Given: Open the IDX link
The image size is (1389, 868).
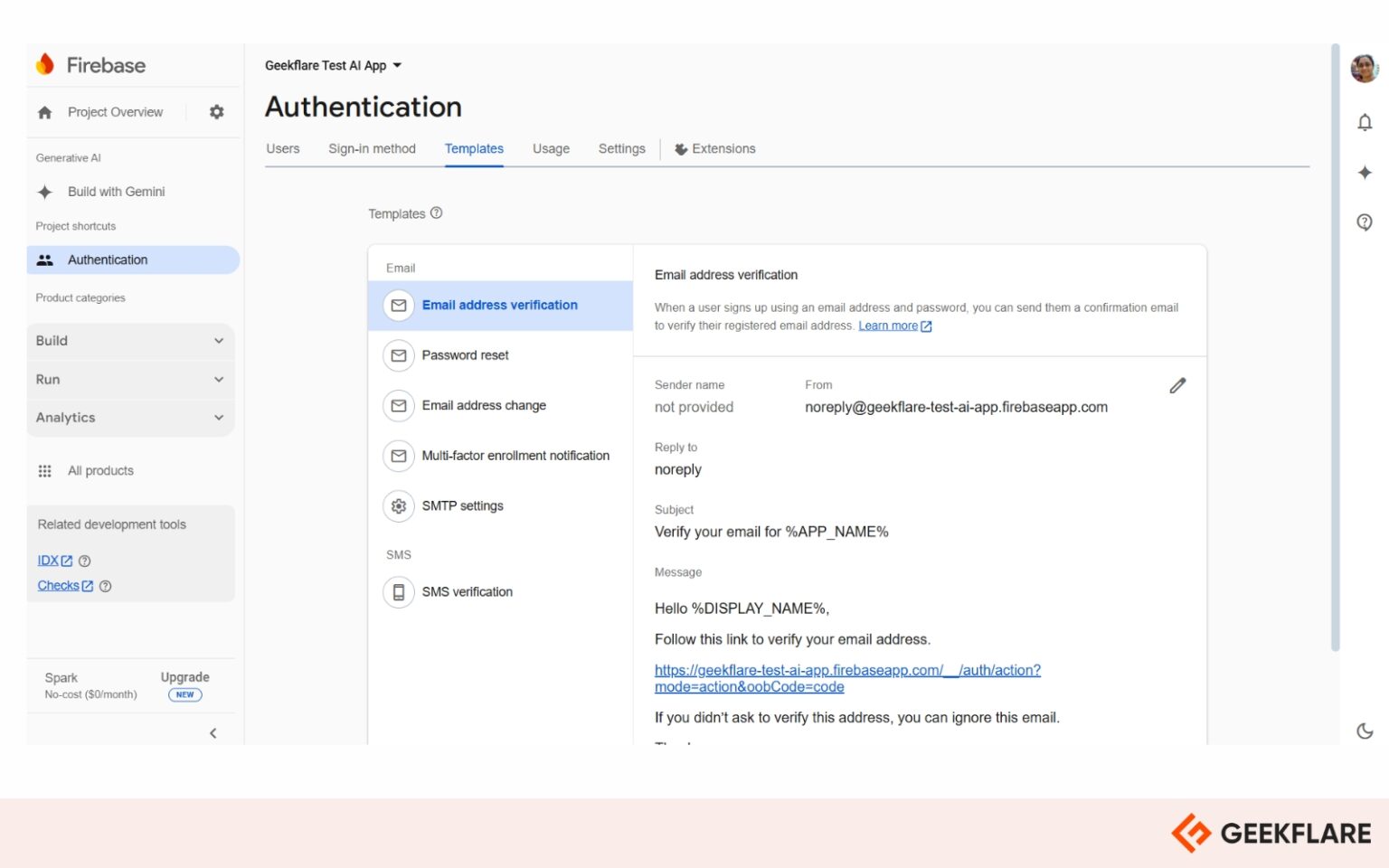Looking at the screenshot, I should coord(54,561).
